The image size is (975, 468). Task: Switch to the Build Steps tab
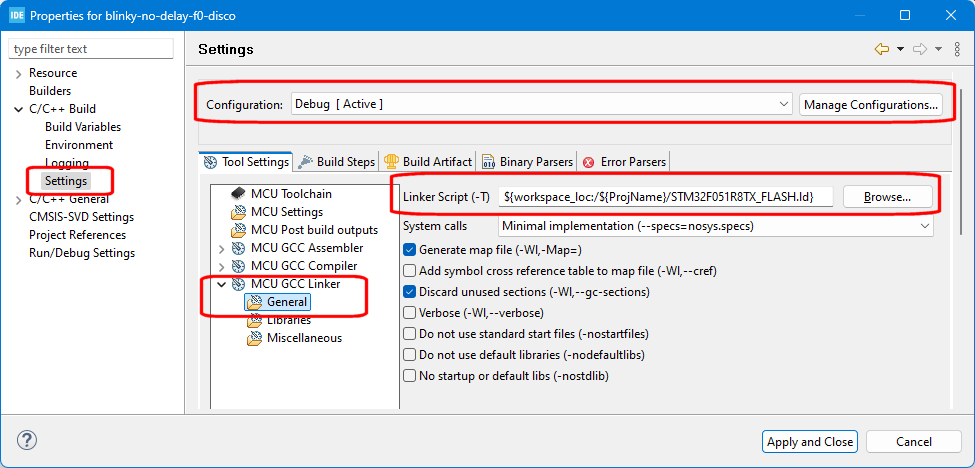click(337, 162)
